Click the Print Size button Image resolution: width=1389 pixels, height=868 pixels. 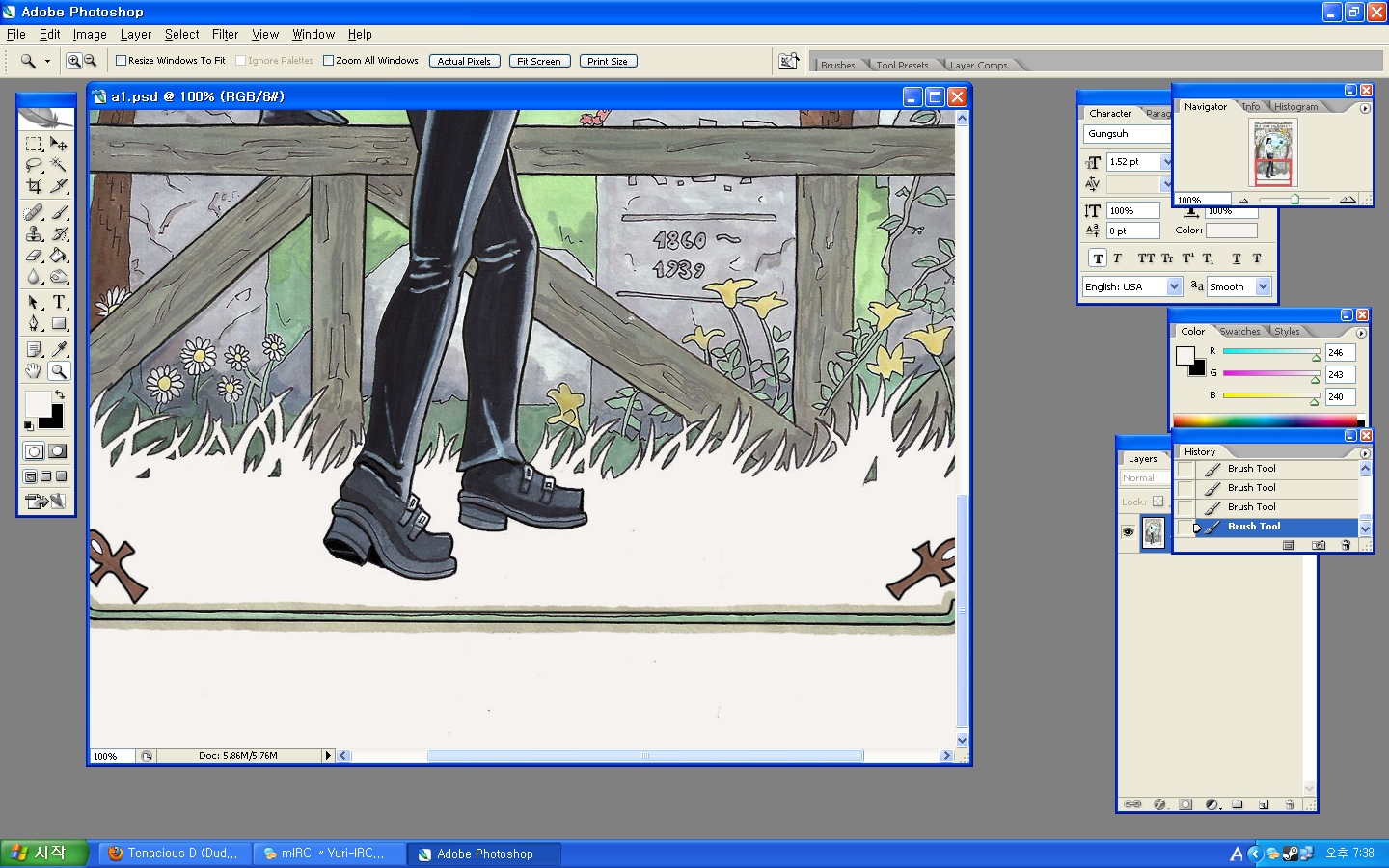pyautogui.click(x=608, y=61)
